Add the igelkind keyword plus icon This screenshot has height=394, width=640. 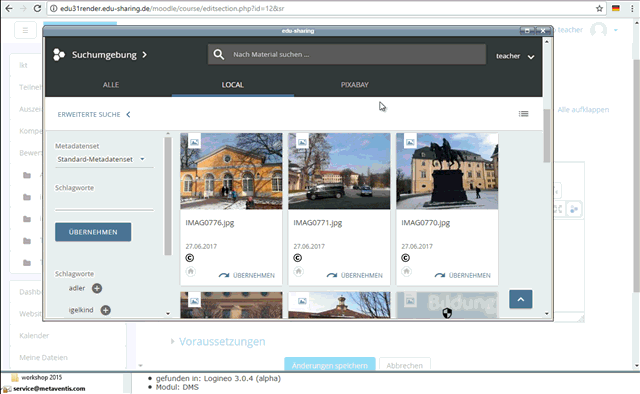point(105,310)
